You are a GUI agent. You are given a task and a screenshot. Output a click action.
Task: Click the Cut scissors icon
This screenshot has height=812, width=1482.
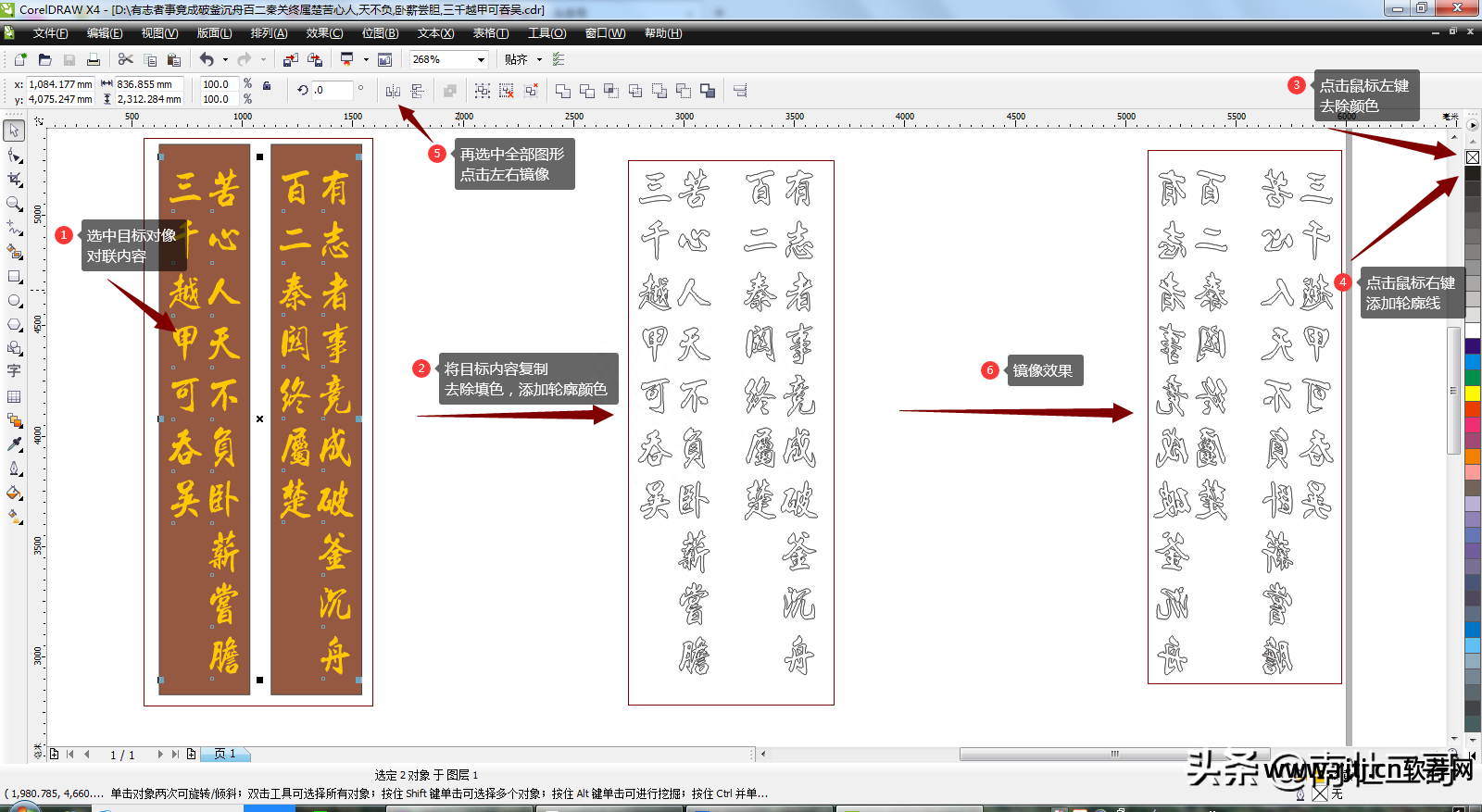125,59
